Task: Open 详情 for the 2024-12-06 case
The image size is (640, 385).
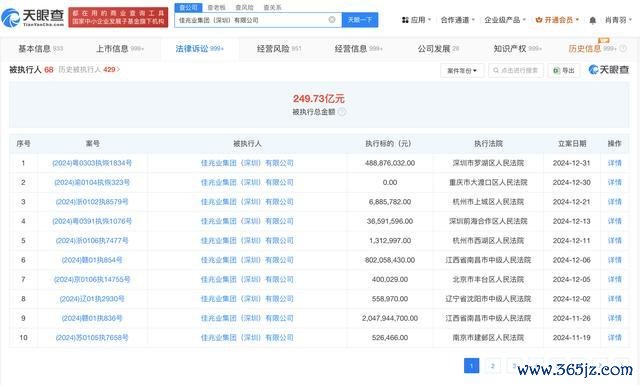Action: 614,260
